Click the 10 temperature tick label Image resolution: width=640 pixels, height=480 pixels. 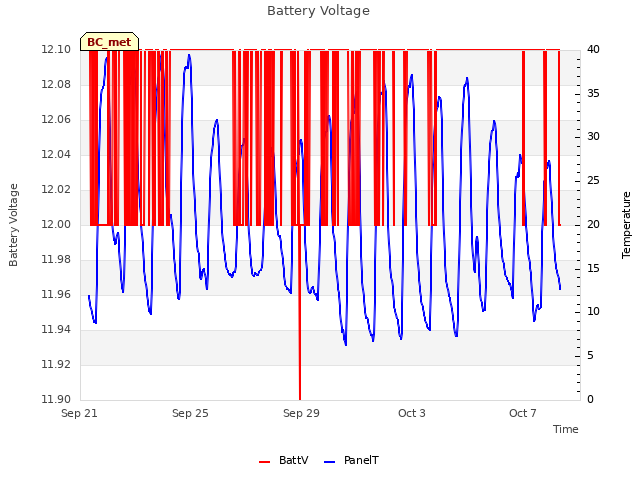coord(593,312)
